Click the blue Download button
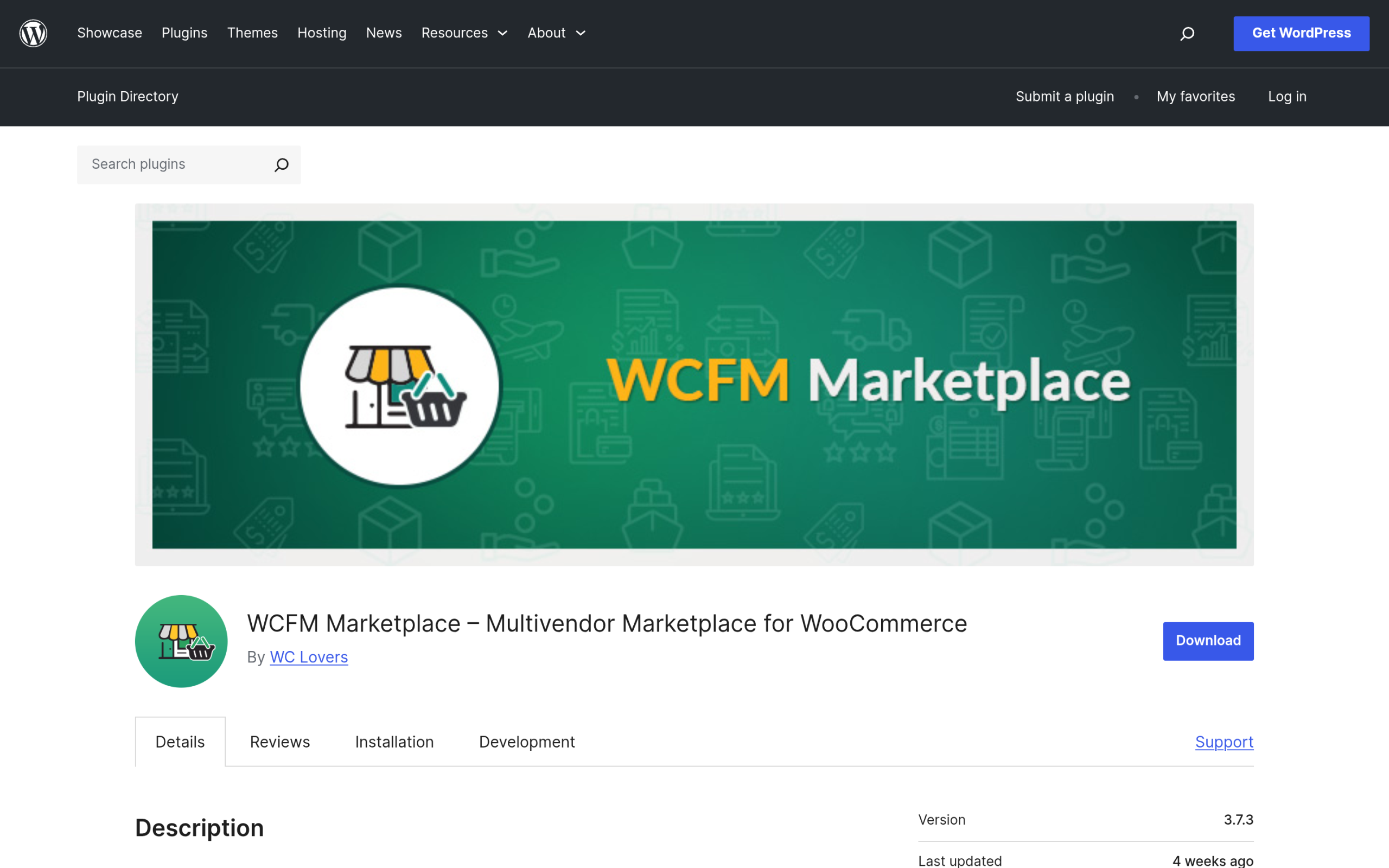The height and width of the screenshot is (868, 1389). [x=1208, y=641]
